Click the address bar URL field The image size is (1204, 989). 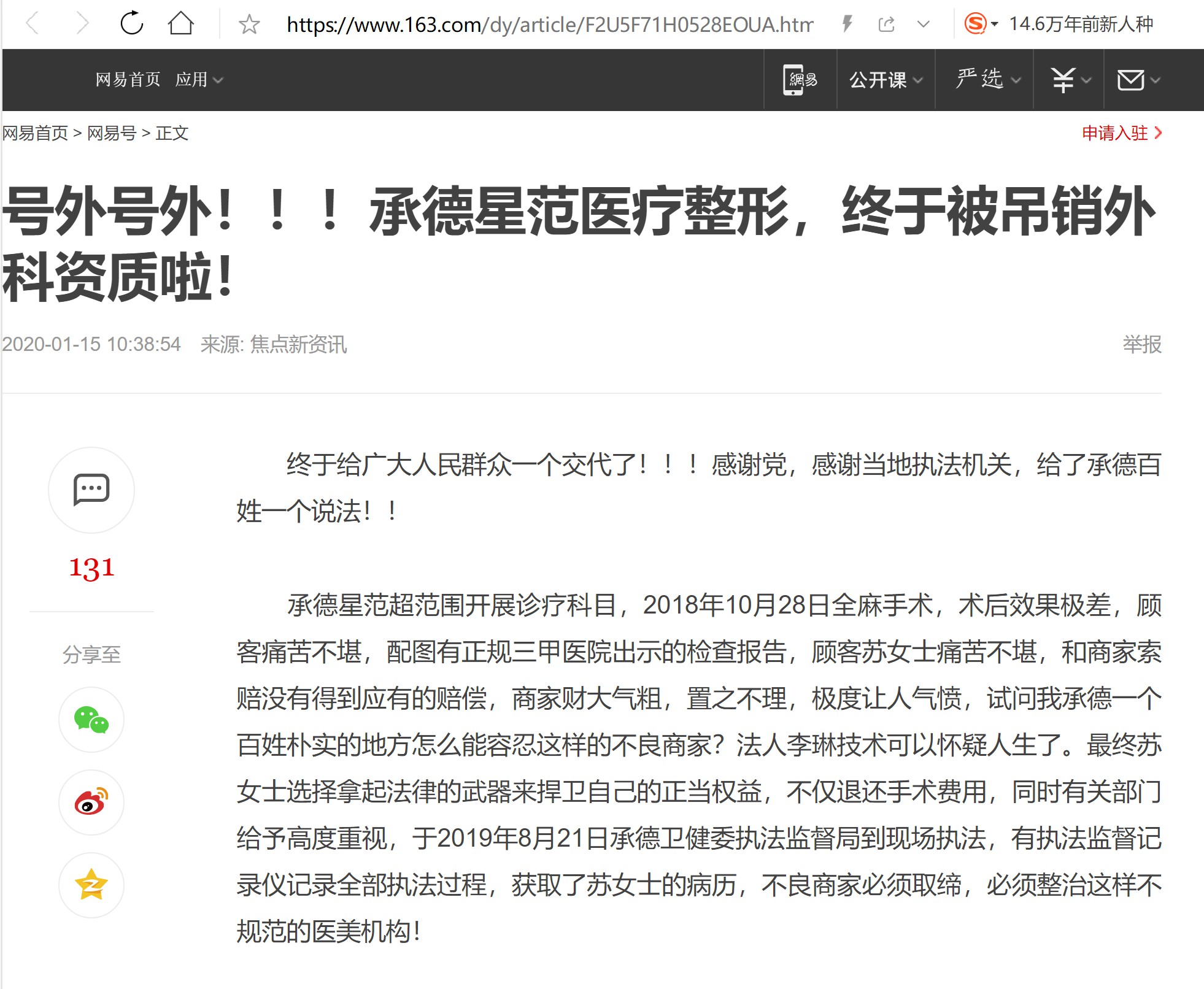pos(550,25)
